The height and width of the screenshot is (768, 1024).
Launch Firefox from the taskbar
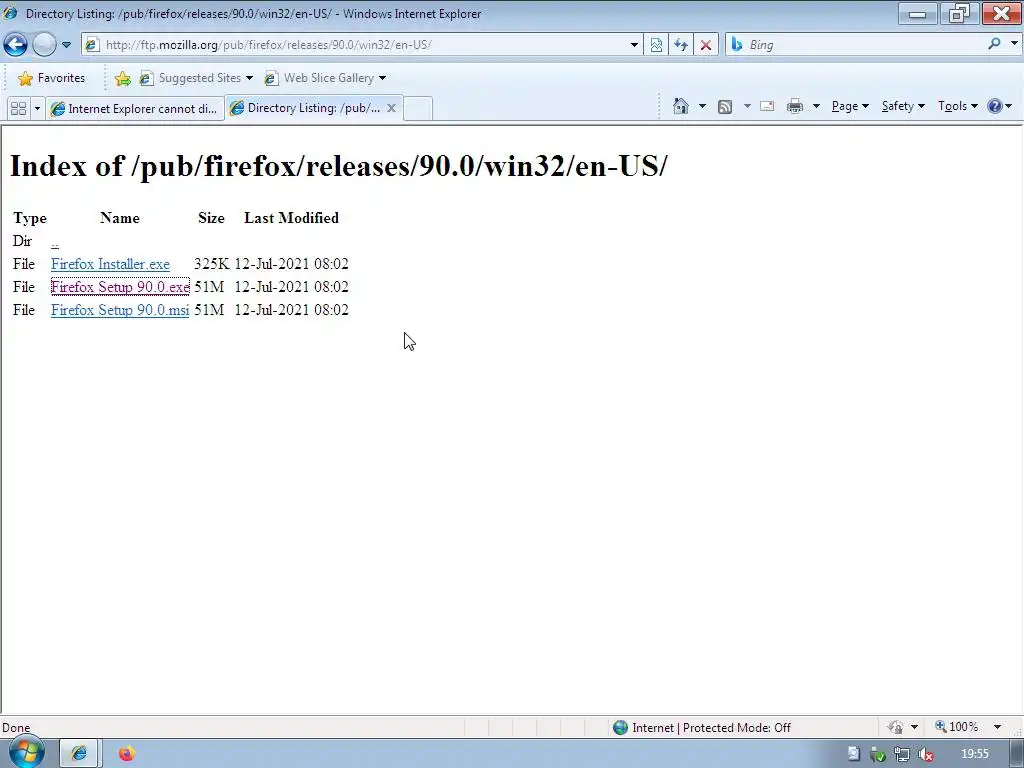(127, 754)
